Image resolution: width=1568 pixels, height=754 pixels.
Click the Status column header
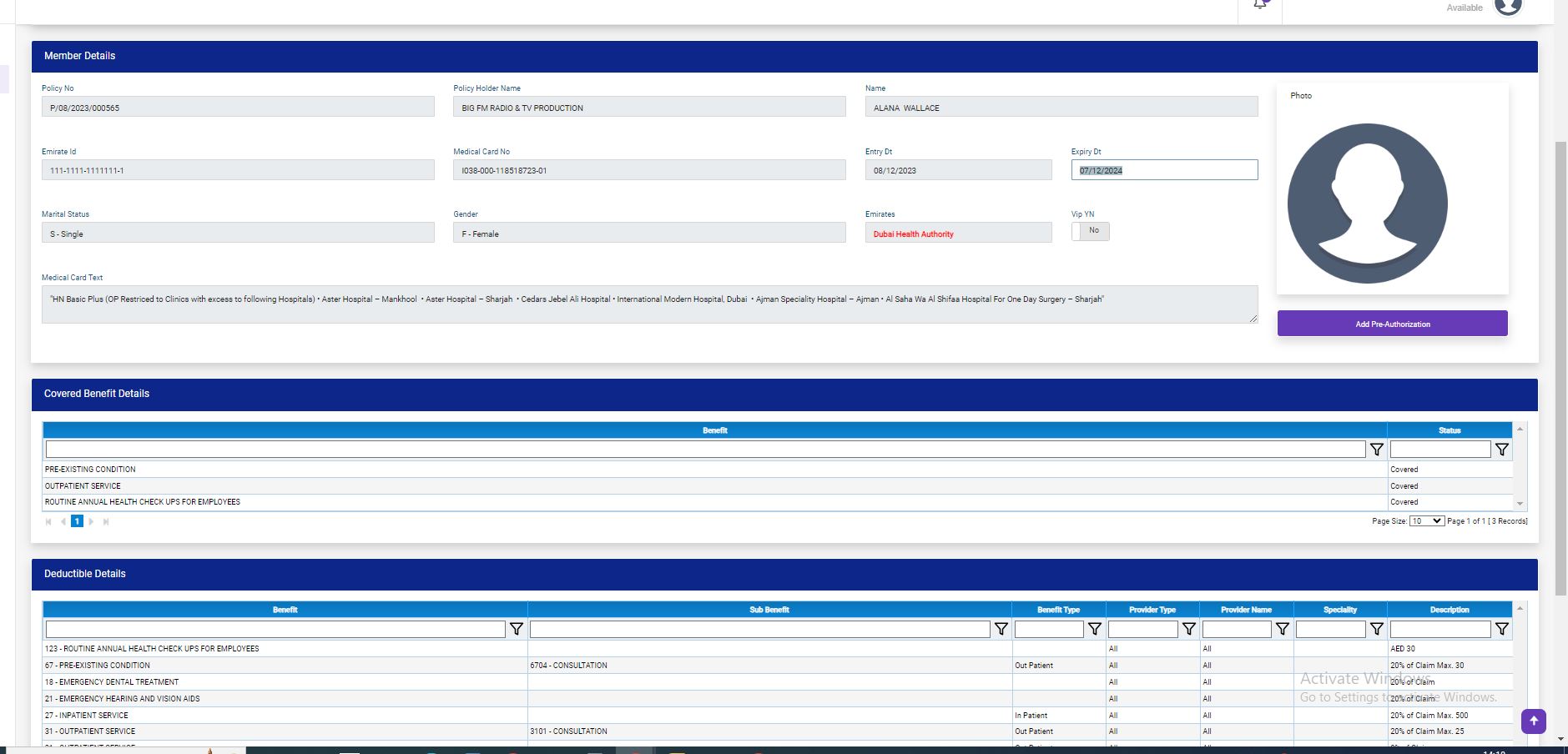(1449, 430)
